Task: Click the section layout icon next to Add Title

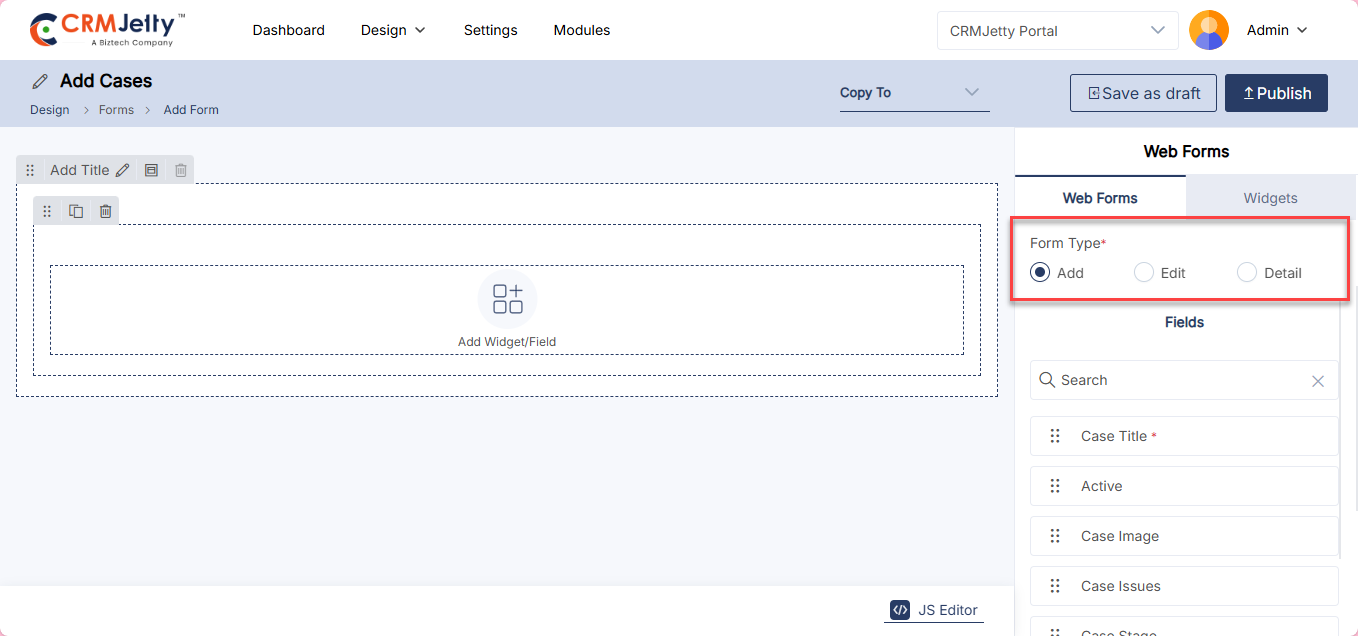Action: click(x=151, y=170)
